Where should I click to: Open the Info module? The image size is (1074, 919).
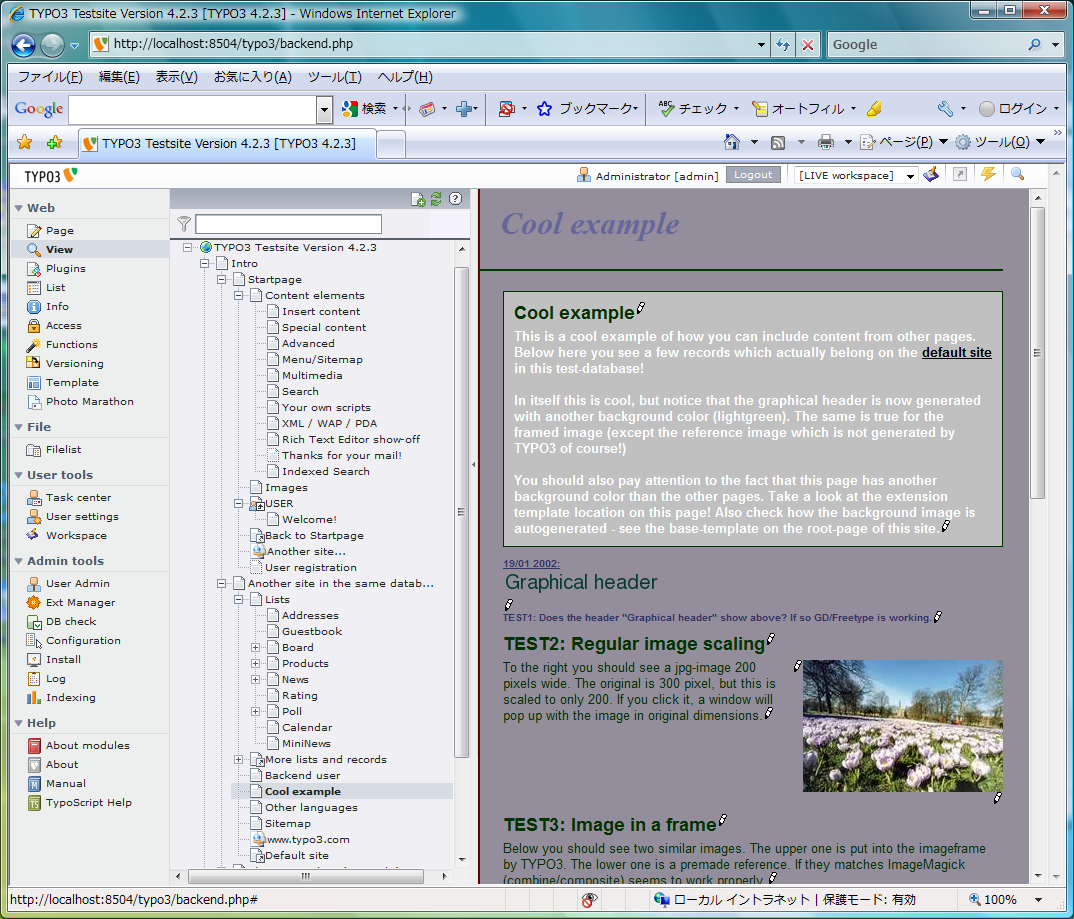point(48,307)
